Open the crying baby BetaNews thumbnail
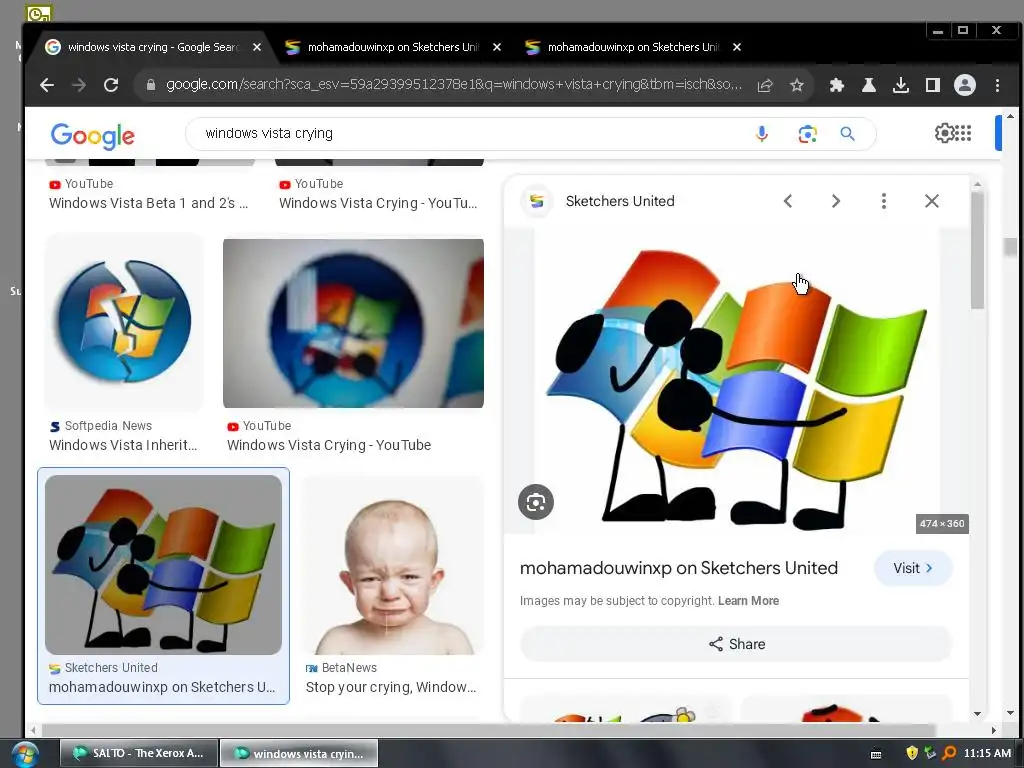 (x=392, y=565)
